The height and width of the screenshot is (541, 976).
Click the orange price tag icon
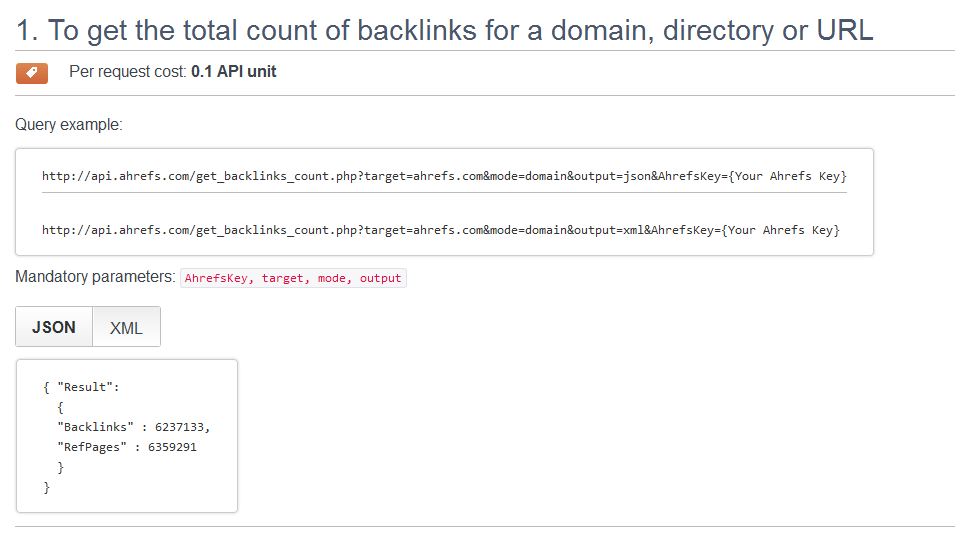coord(32,73)
